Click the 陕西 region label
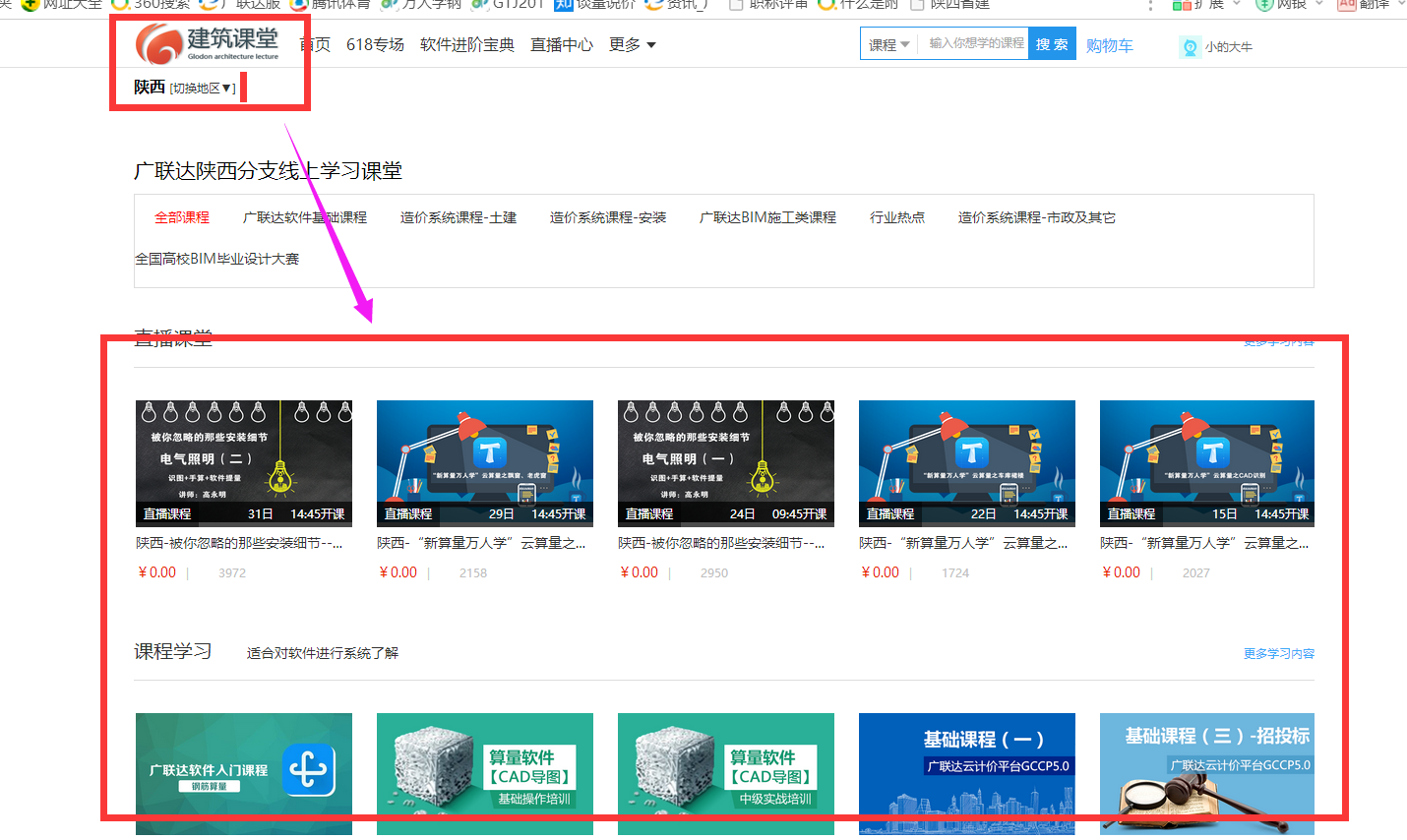 tap(150, 88)
